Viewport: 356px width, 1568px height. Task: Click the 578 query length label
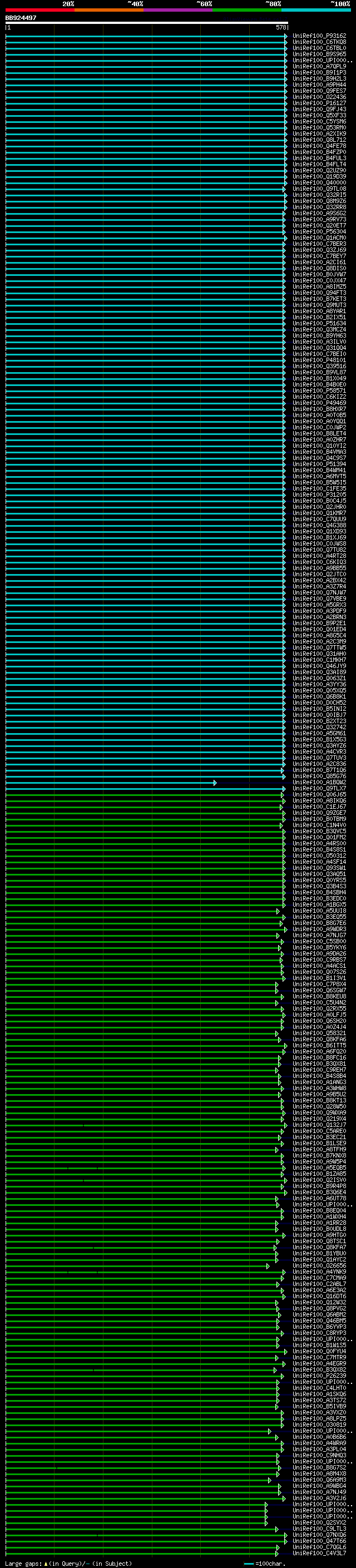[280, 27]
